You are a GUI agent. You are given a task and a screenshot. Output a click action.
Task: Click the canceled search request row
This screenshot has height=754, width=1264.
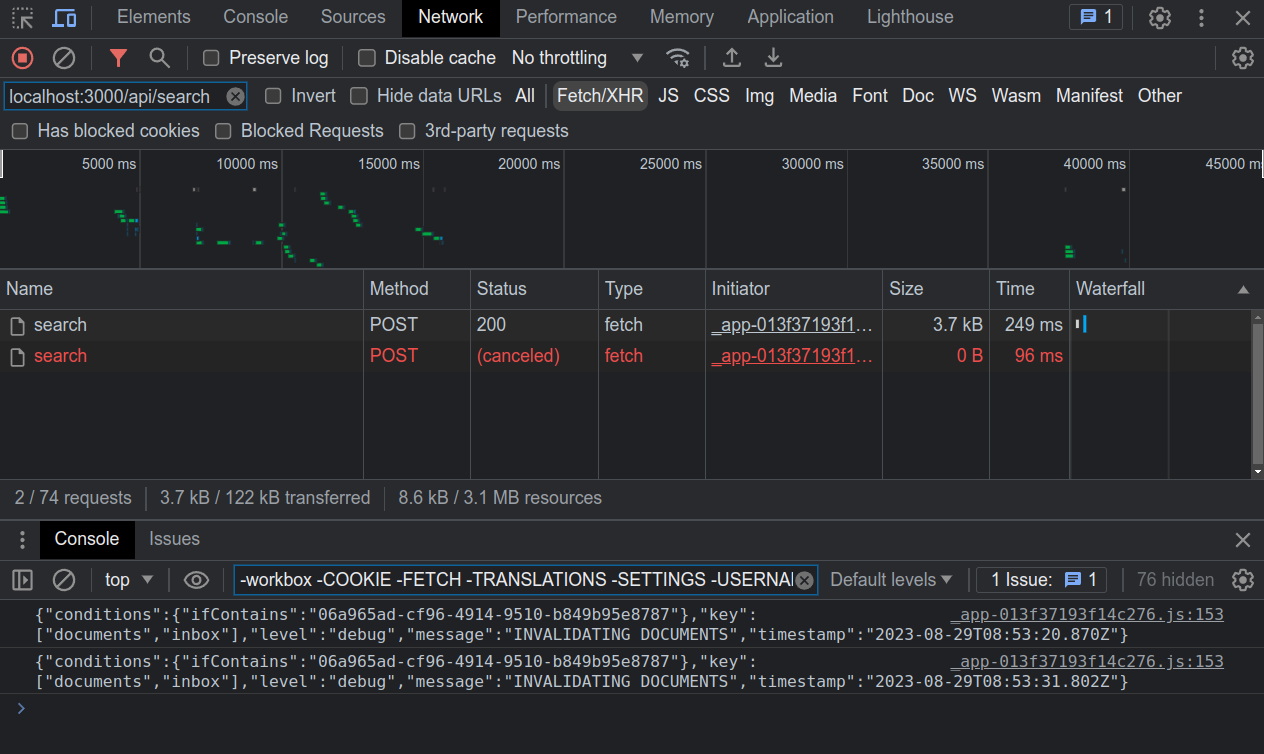pyautogui.click(x=60, y=356)
